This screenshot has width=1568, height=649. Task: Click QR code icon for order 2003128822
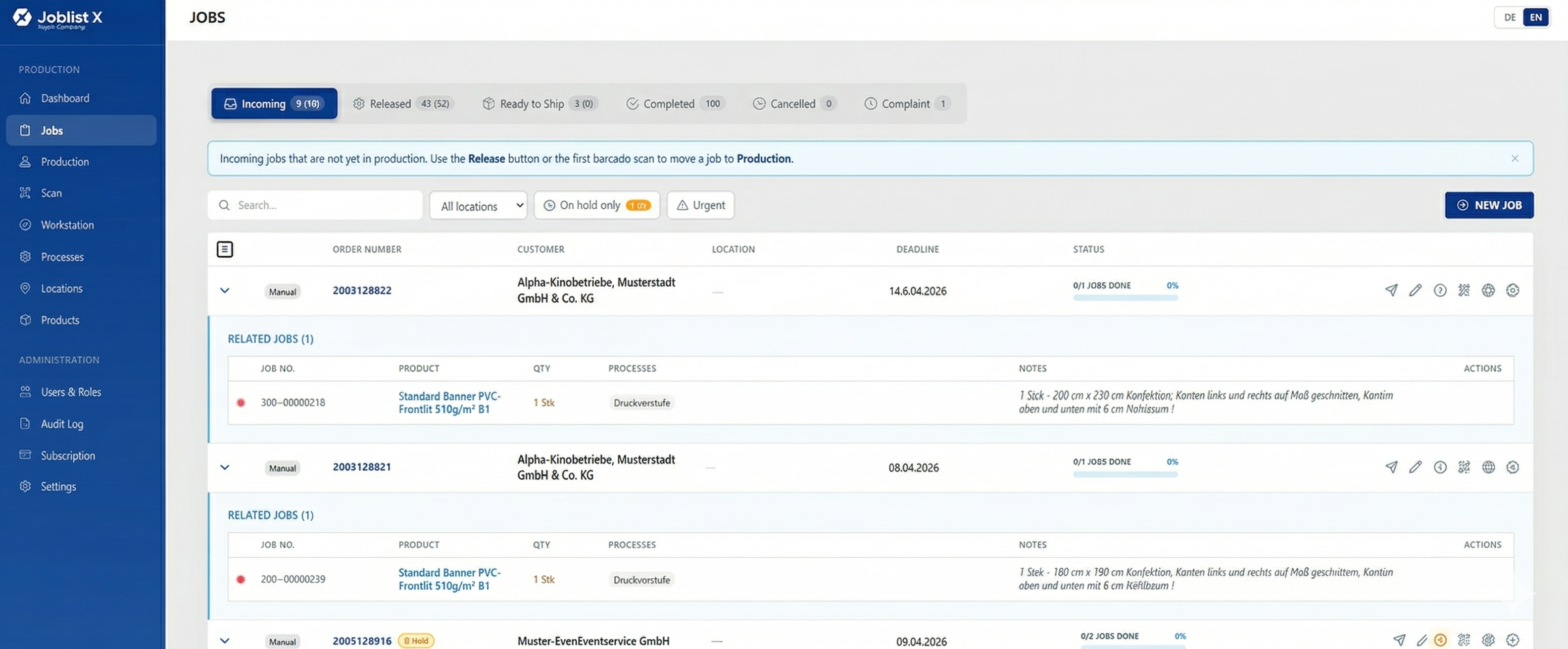tap(1464, 290)
